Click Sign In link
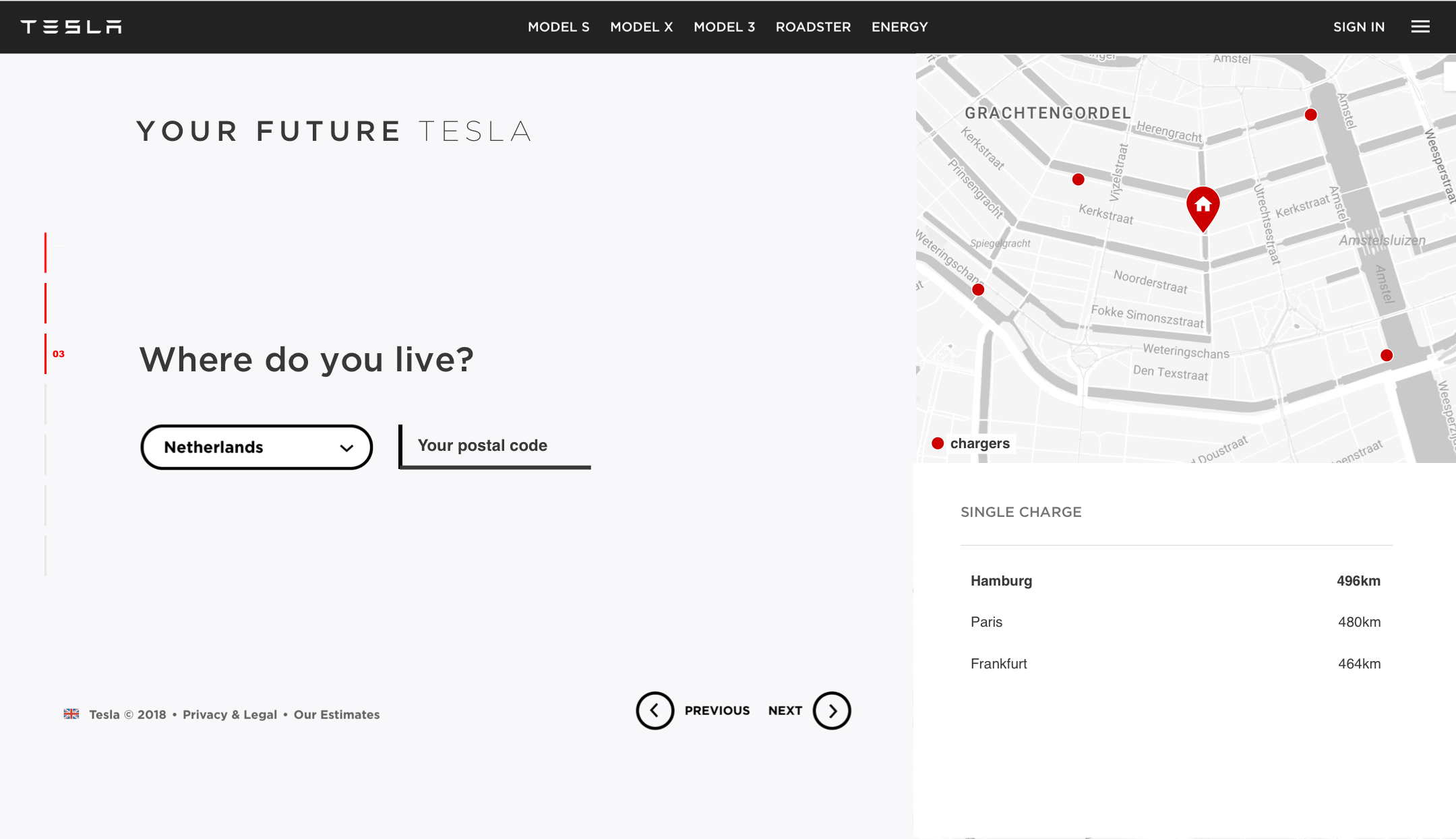This screenshot has height=839, width=1456. point(1358,27)
